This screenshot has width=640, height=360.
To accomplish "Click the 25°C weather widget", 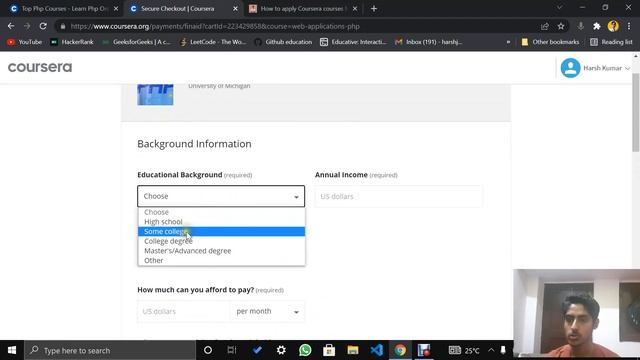I will tap(464, 350).
